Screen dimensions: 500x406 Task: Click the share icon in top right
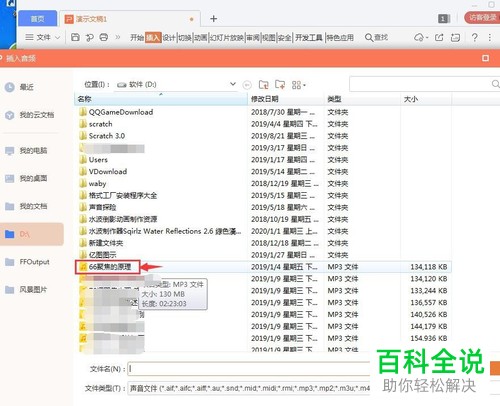click(x=439, y=37)
